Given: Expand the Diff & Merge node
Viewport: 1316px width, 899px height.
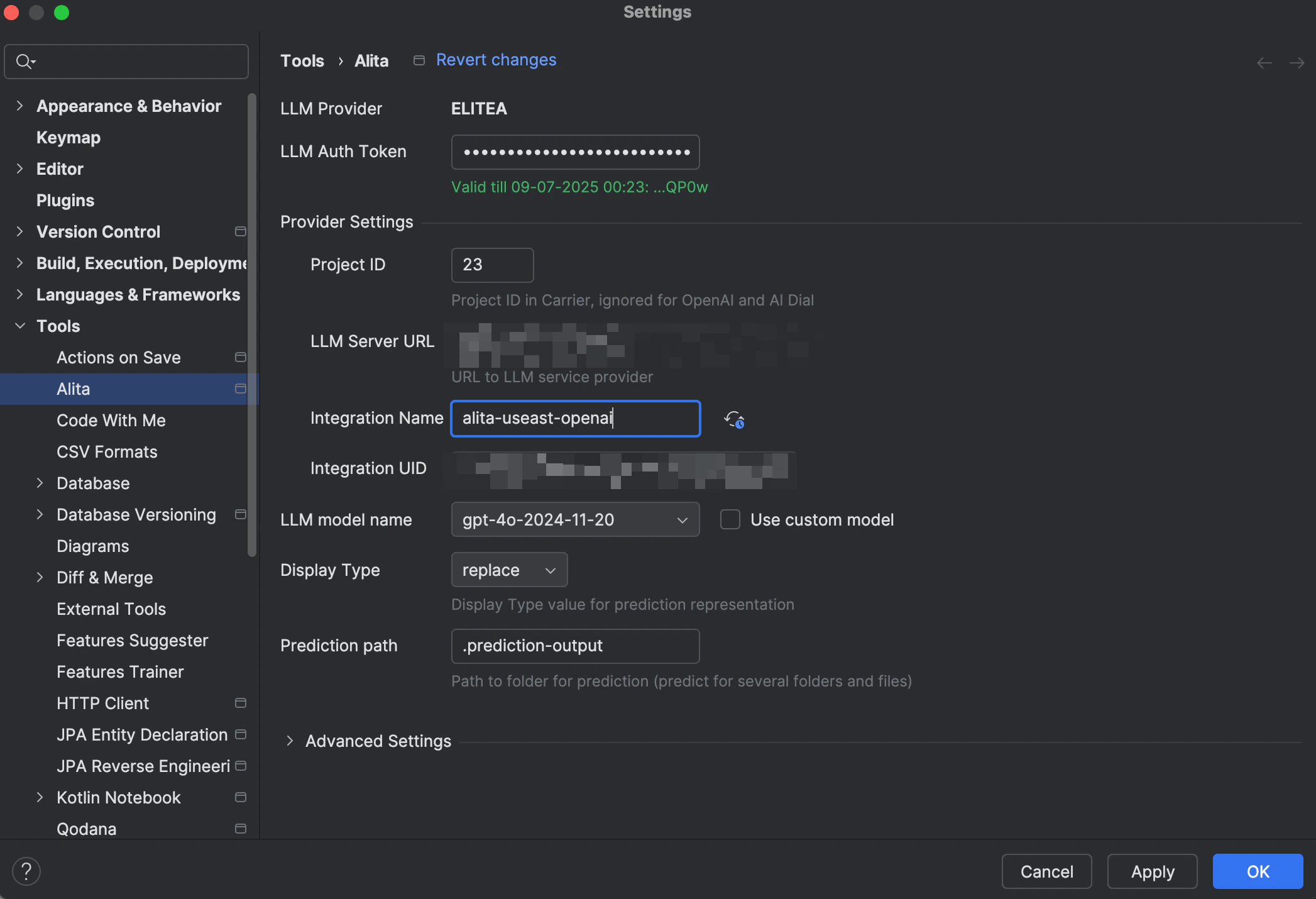Looking at the screenshot, I should [x=40, y=577].
